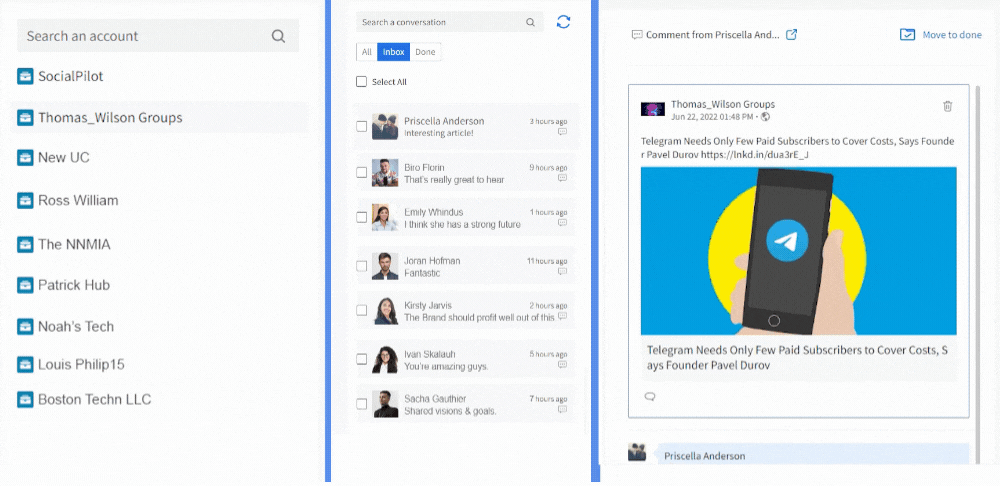Click Move to done link

(951, 35)
